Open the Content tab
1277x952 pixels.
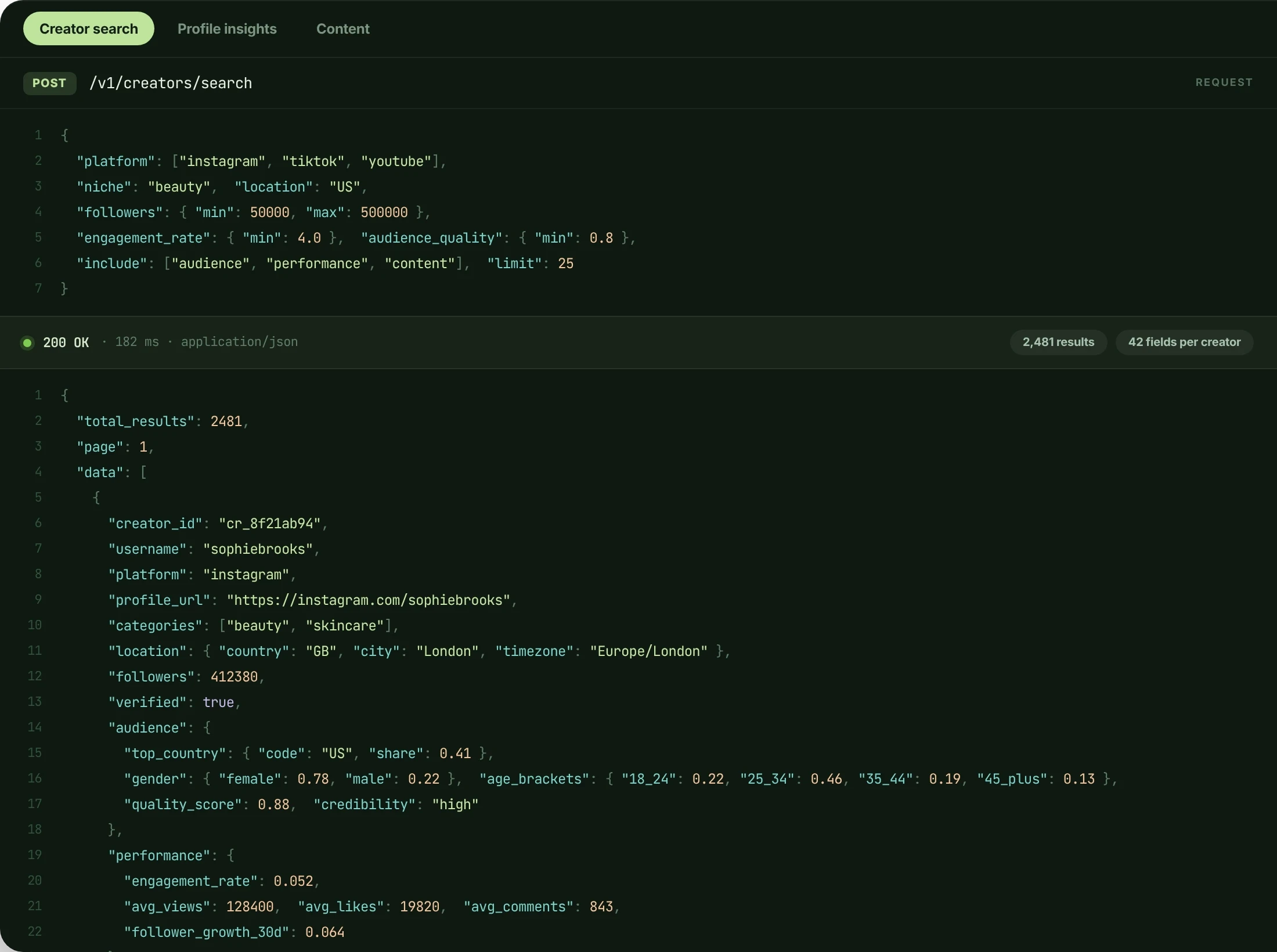pos(342,28)
